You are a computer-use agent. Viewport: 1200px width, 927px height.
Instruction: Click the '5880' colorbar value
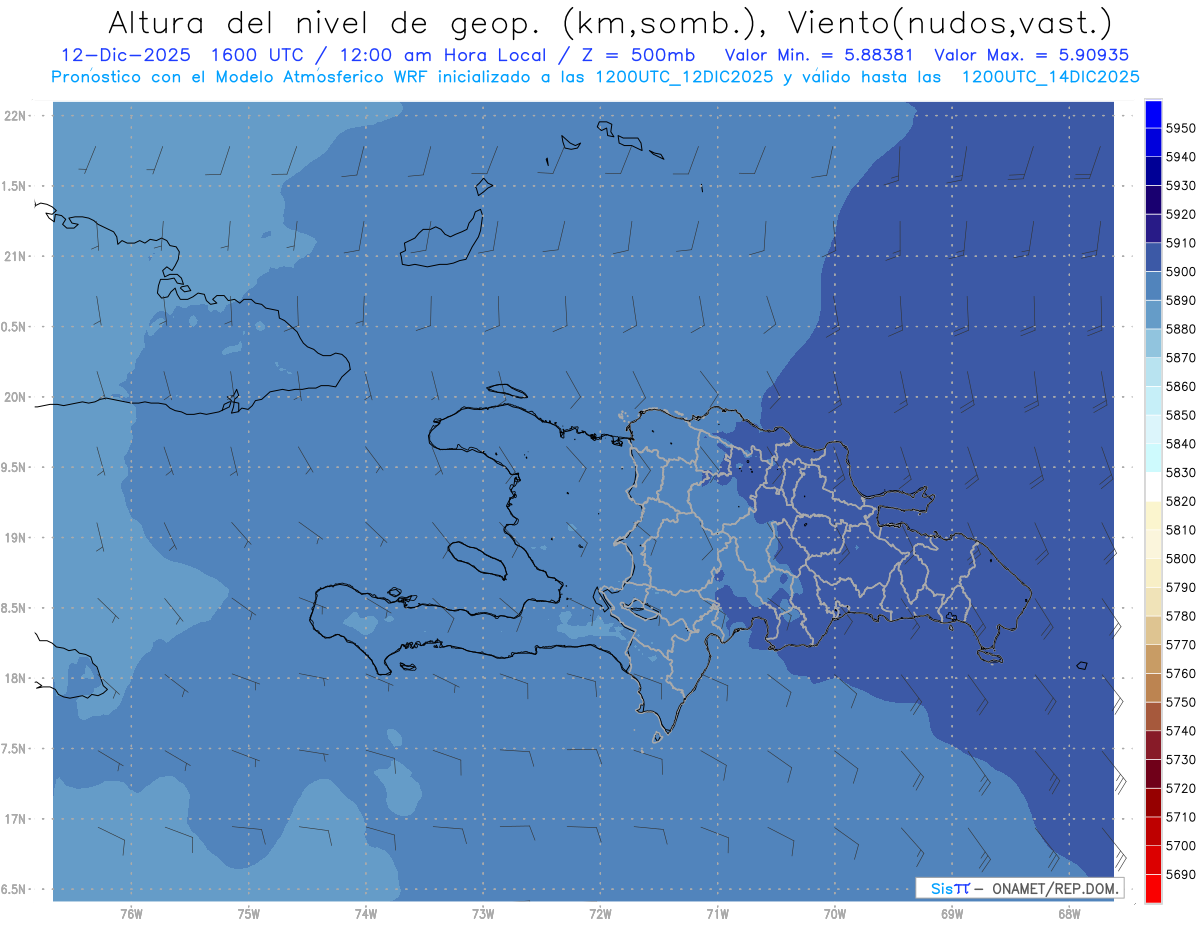1181,329
